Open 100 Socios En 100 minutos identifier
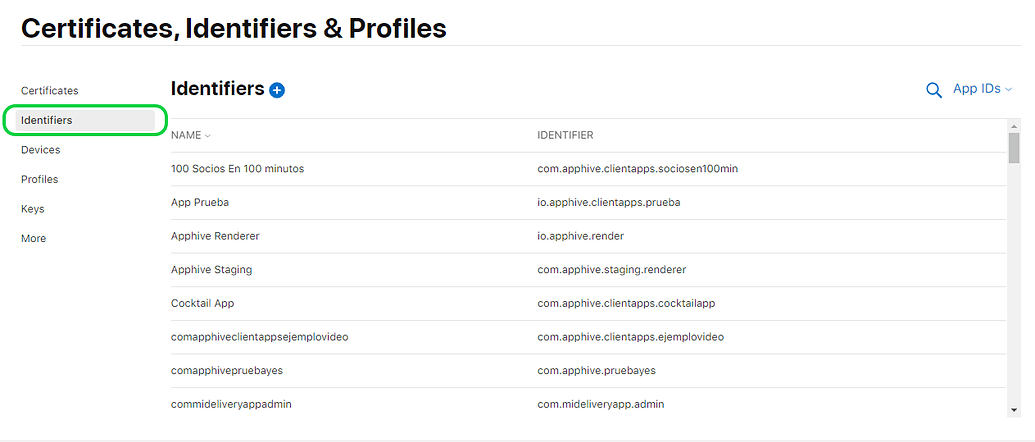This screenshot has height=442, width=1035. [586, 169]
